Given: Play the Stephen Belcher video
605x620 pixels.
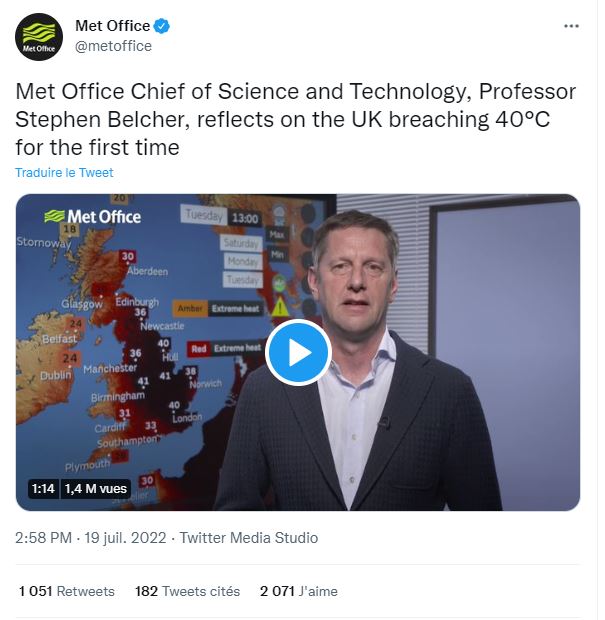Looking at the screenshot, I should [297, 352].
